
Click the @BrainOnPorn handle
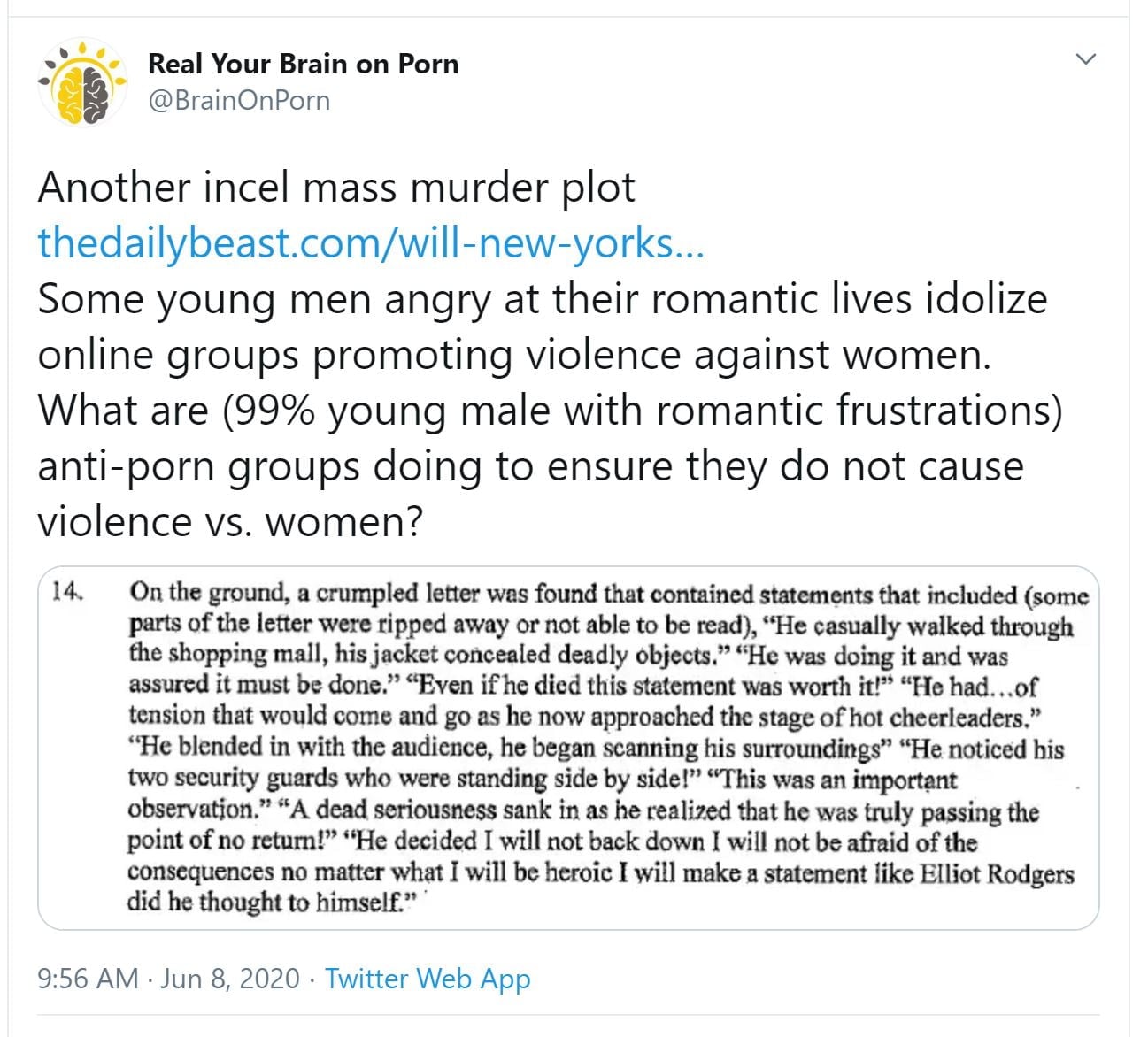[x=239, y=101]
